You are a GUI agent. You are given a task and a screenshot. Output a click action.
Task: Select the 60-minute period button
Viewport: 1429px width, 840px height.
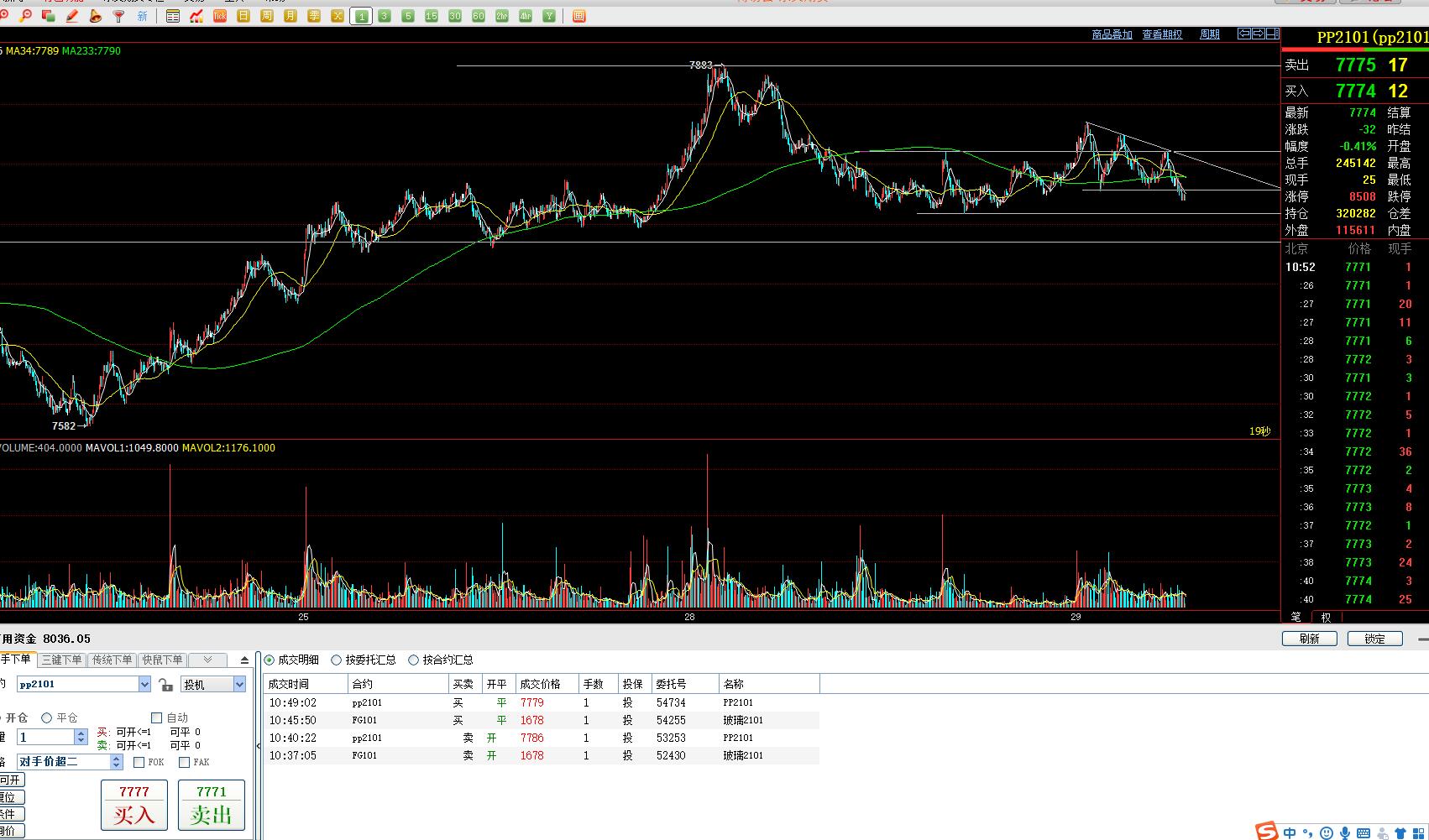pos(479,16)
